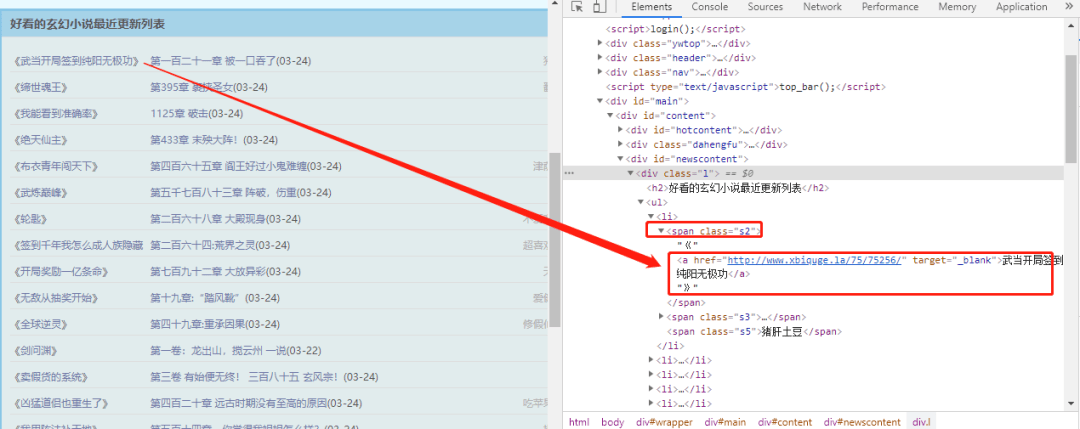Open the Performance tab
Screen dimensions: 1080x429
890,7
